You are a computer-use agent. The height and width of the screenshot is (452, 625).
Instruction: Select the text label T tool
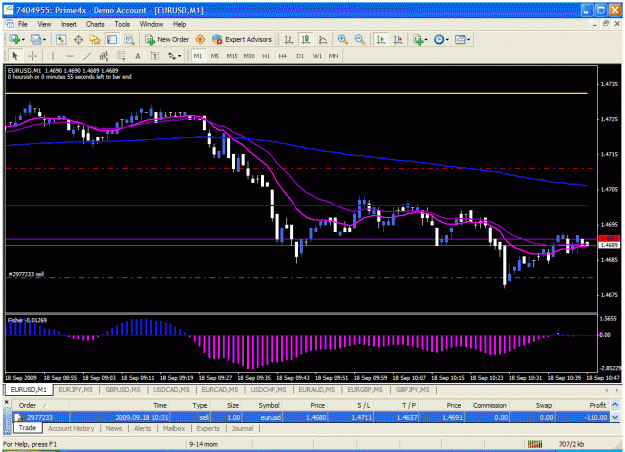155,56
